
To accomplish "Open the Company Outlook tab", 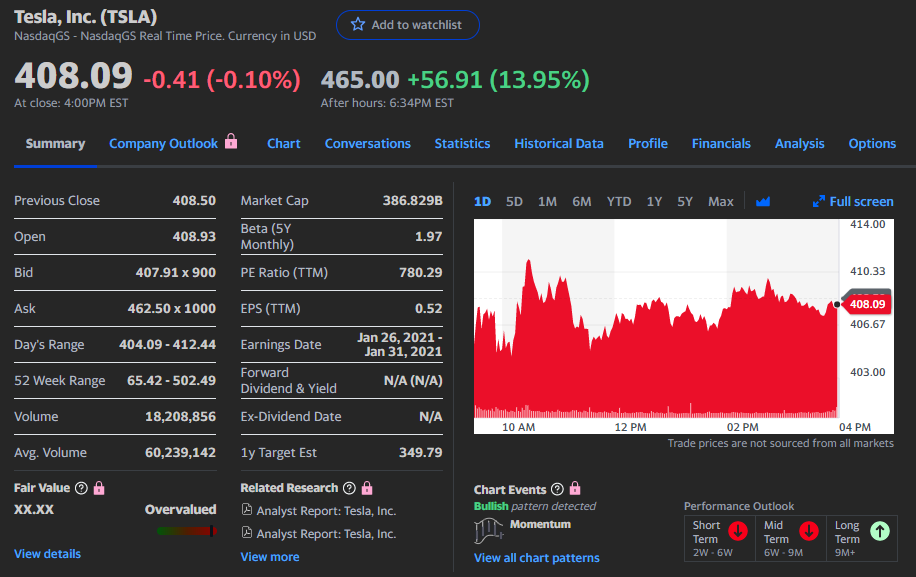I will [x=164, y=144].
